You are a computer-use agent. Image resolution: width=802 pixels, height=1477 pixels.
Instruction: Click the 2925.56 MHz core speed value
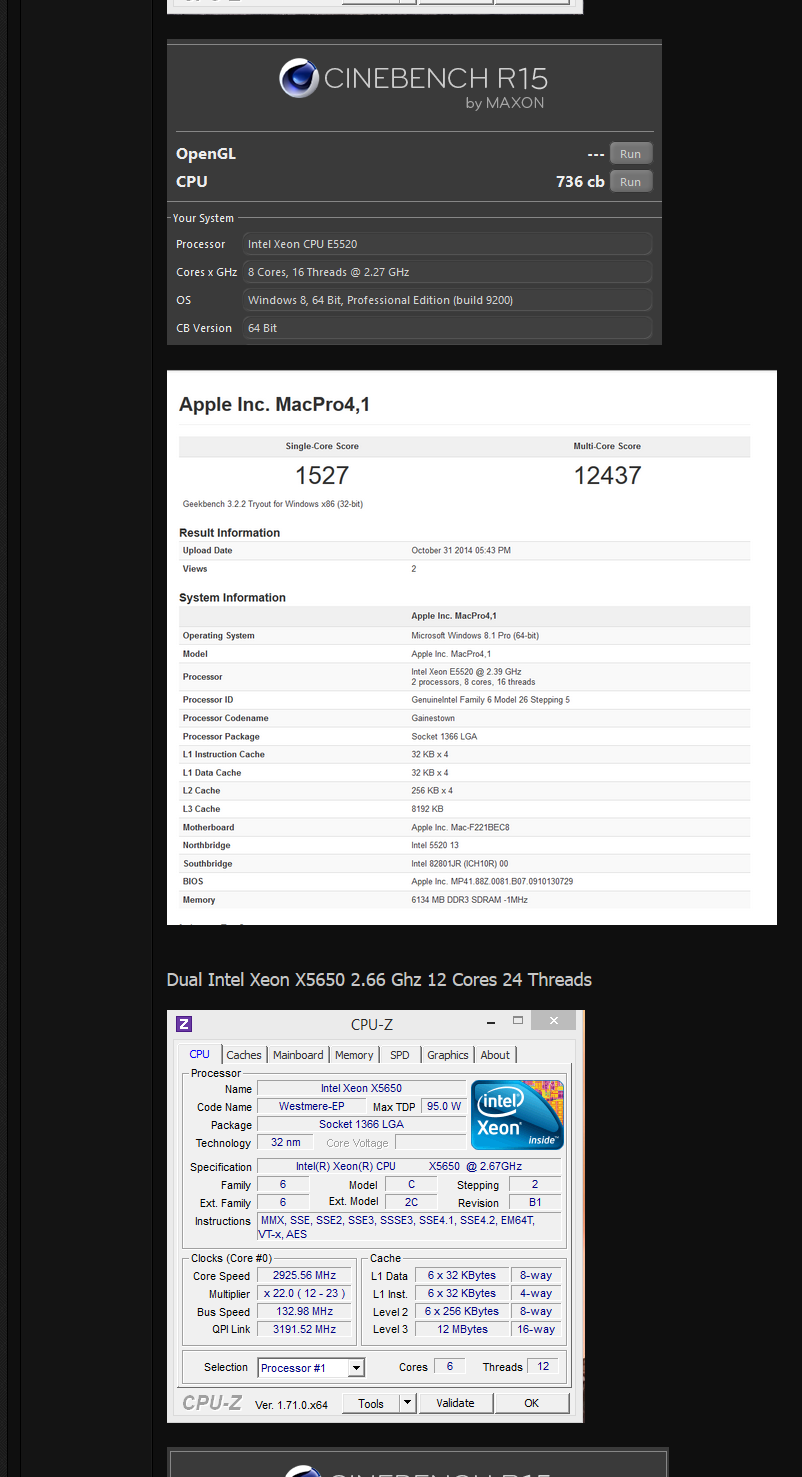tap(304, 1276)
